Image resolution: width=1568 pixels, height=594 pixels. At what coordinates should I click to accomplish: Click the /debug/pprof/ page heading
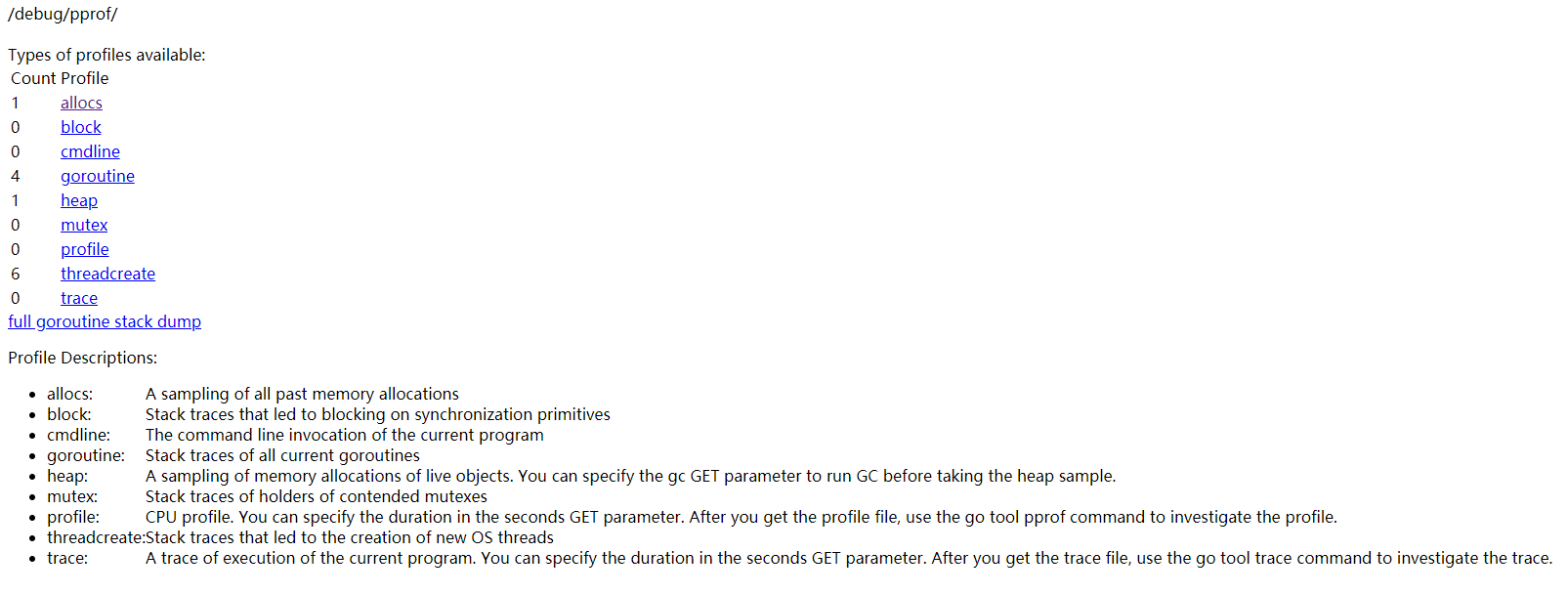pyautogui.click(x=63, y=14)
